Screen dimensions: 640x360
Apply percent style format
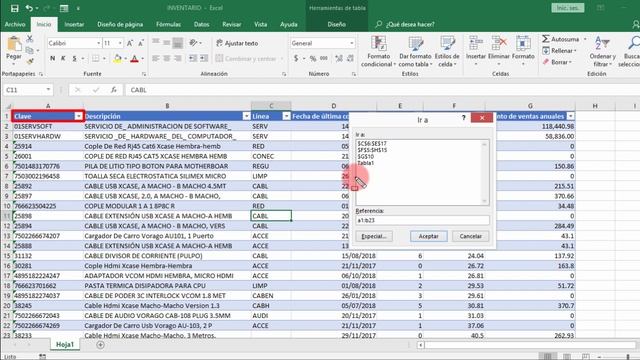point(313,59)
